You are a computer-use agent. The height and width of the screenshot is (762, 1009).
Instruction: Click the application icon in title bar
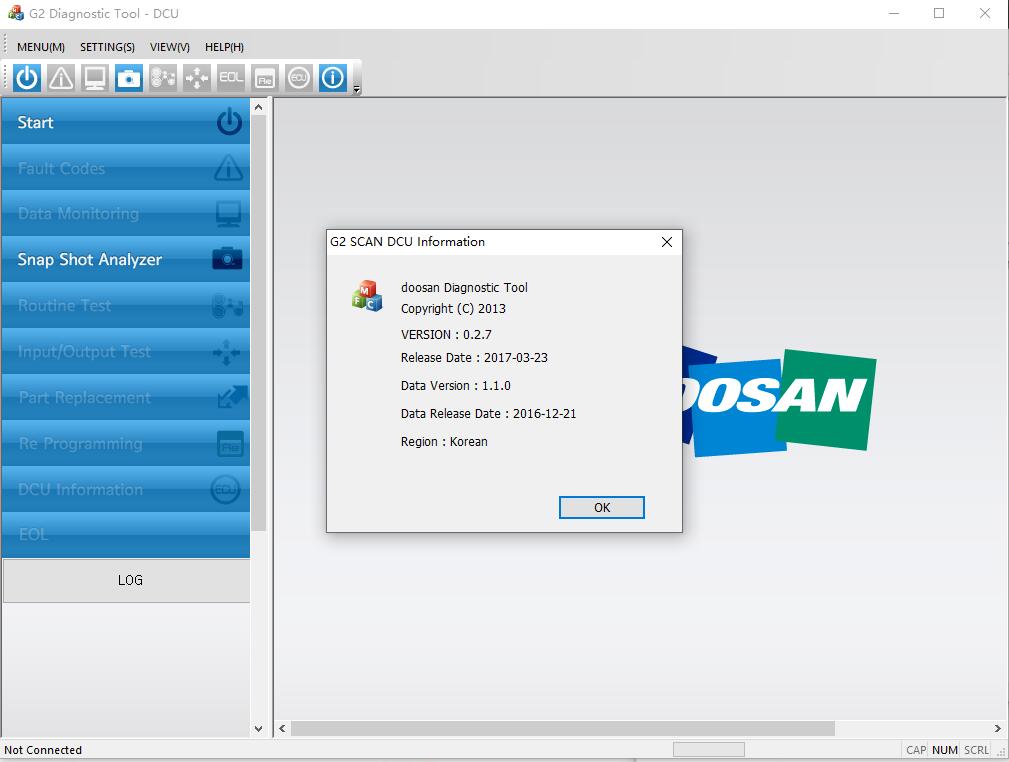15,13
